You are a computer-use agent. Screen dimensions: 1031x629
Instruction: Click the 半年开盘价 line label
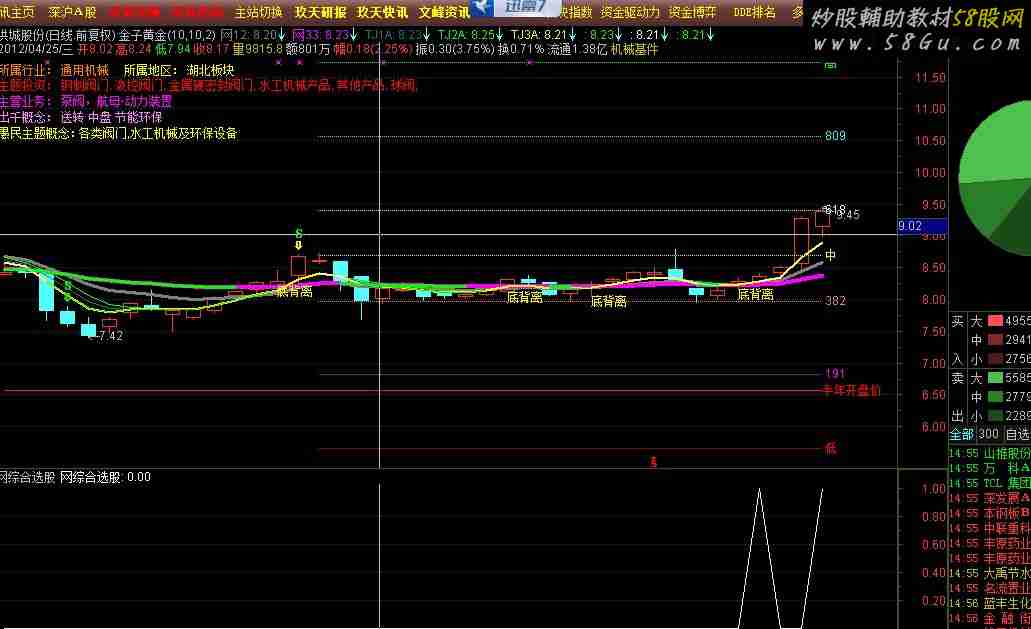(x=852, y=390)
